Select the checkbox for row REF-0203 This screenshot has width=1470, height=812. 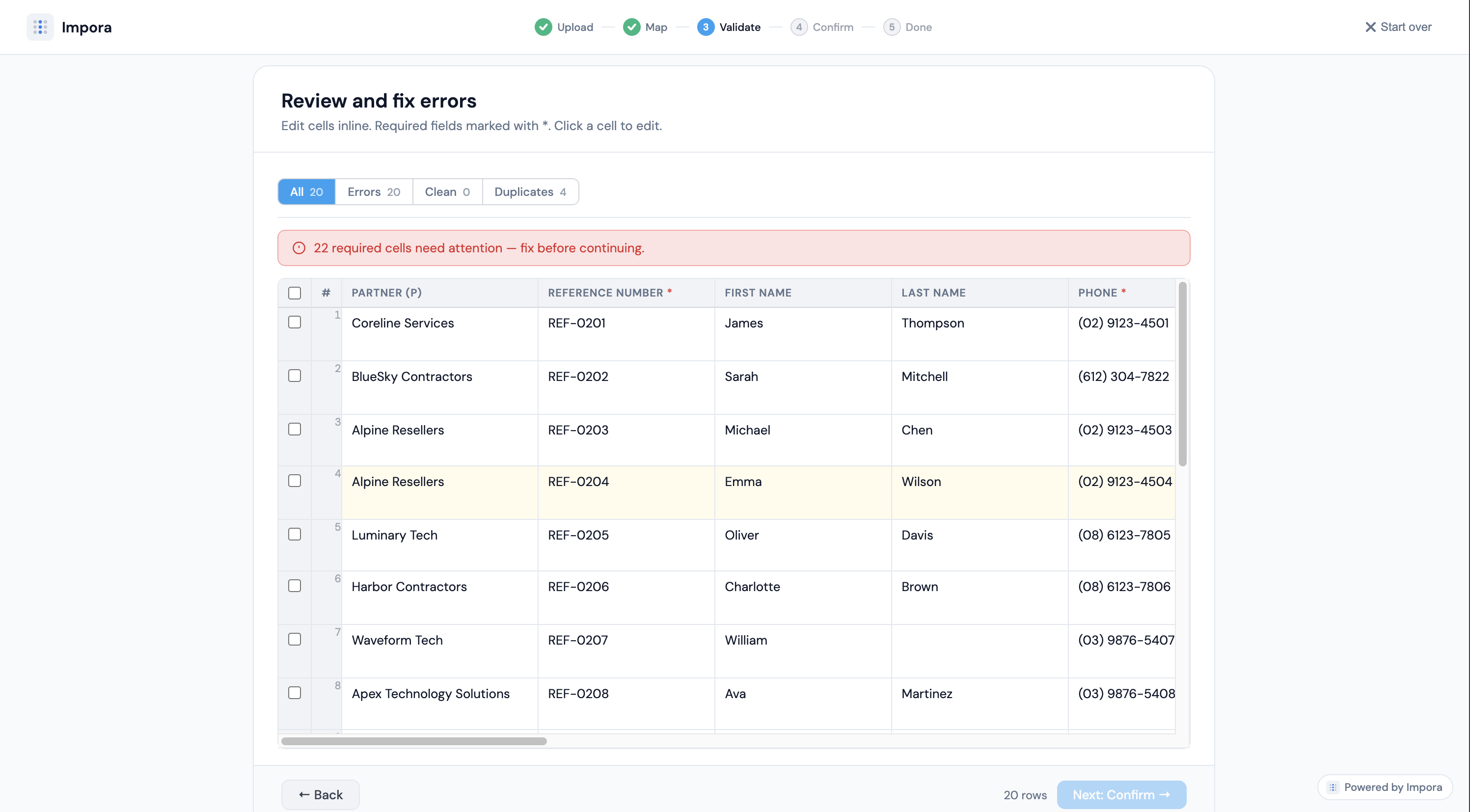(x=295, y=429)
